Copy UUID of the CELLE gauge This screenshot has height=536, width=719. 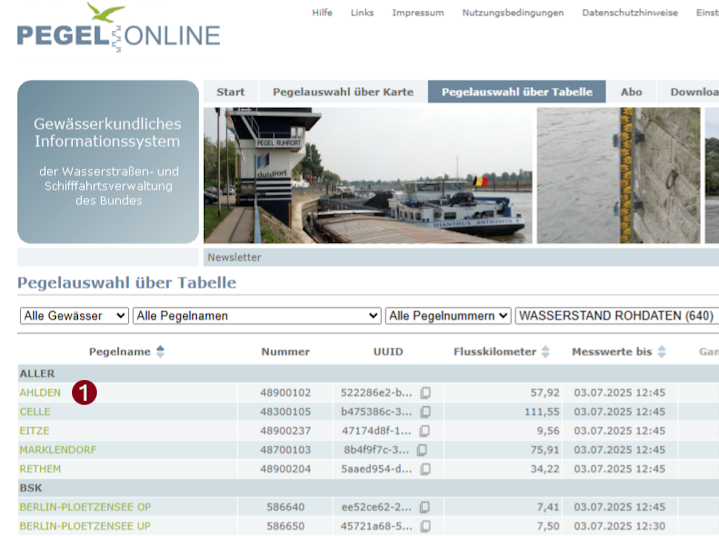425,412
